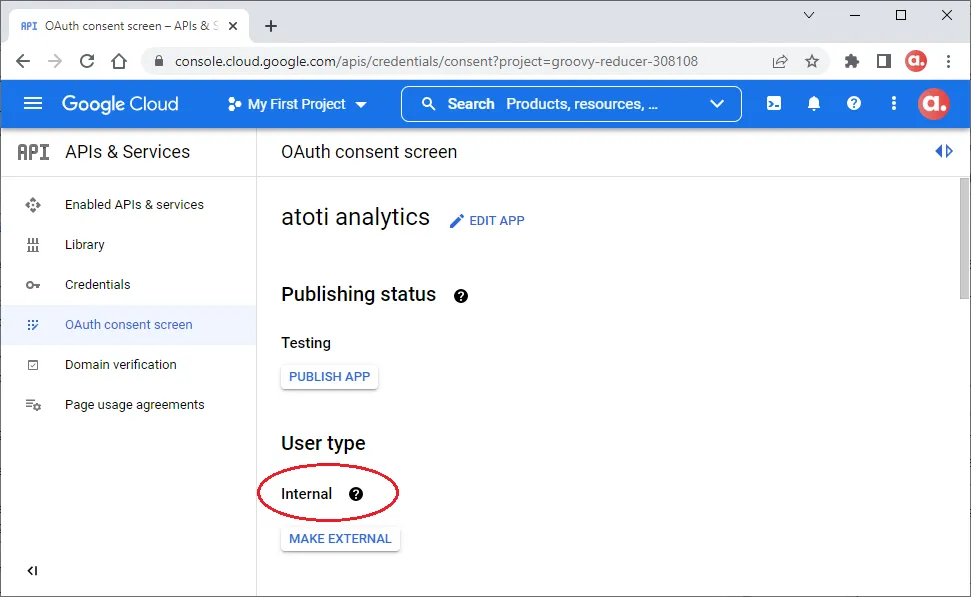Share this page from address bar
973x597 pixels.
point(780,61)
